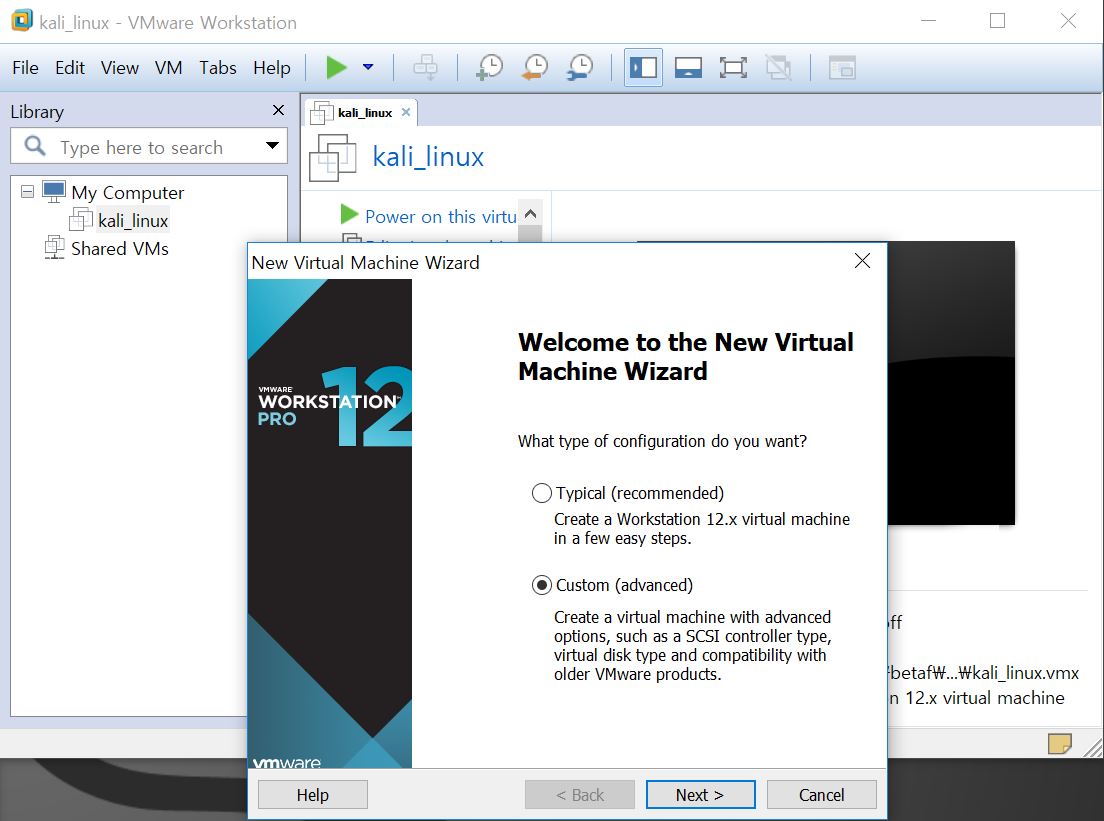
Task: Click the search magnifier icon in Library
Action: coord(34,146)
